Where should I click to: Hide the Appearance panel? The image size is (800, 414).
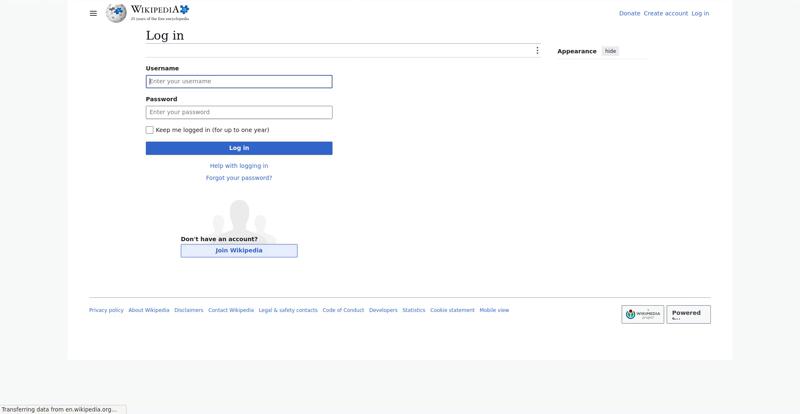coord(610,51)
